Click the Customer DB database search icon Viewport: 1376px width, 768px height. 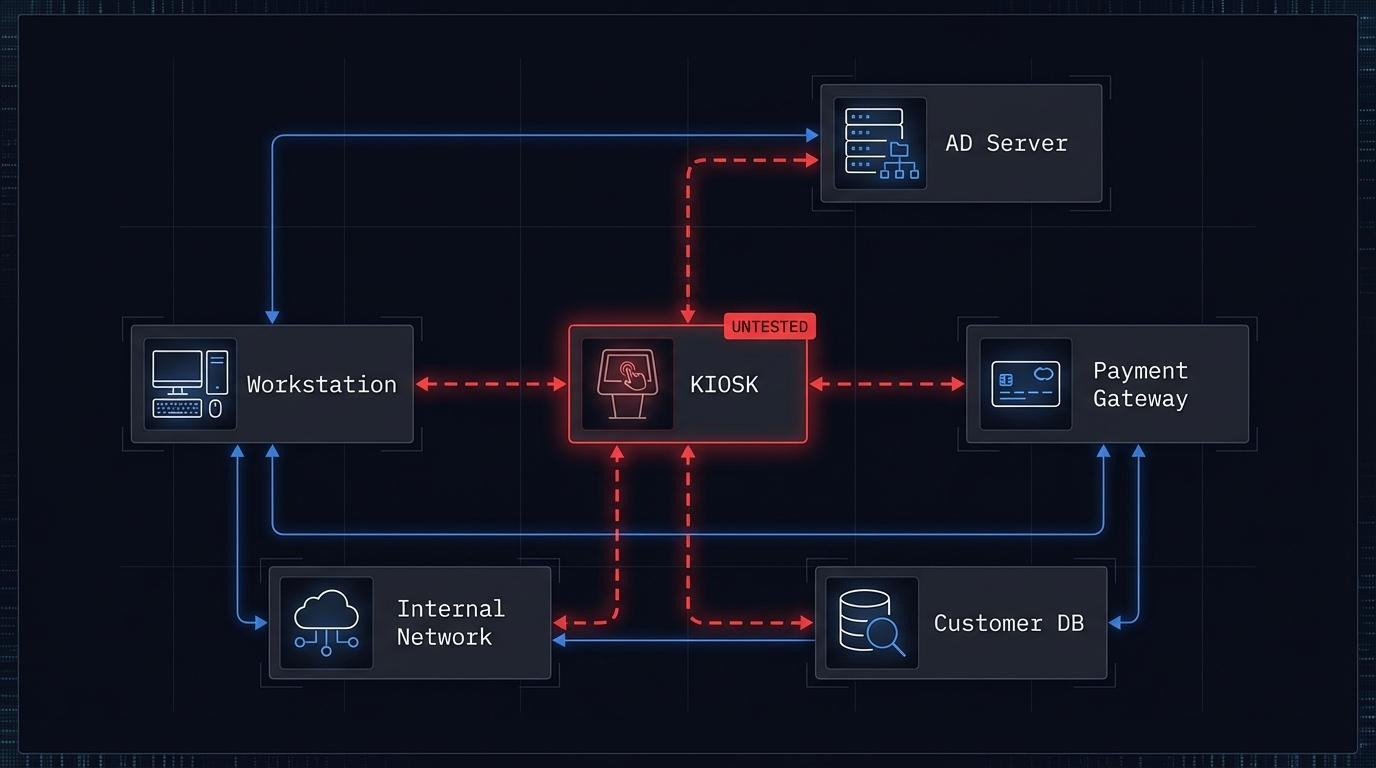[x=870, y=622]
